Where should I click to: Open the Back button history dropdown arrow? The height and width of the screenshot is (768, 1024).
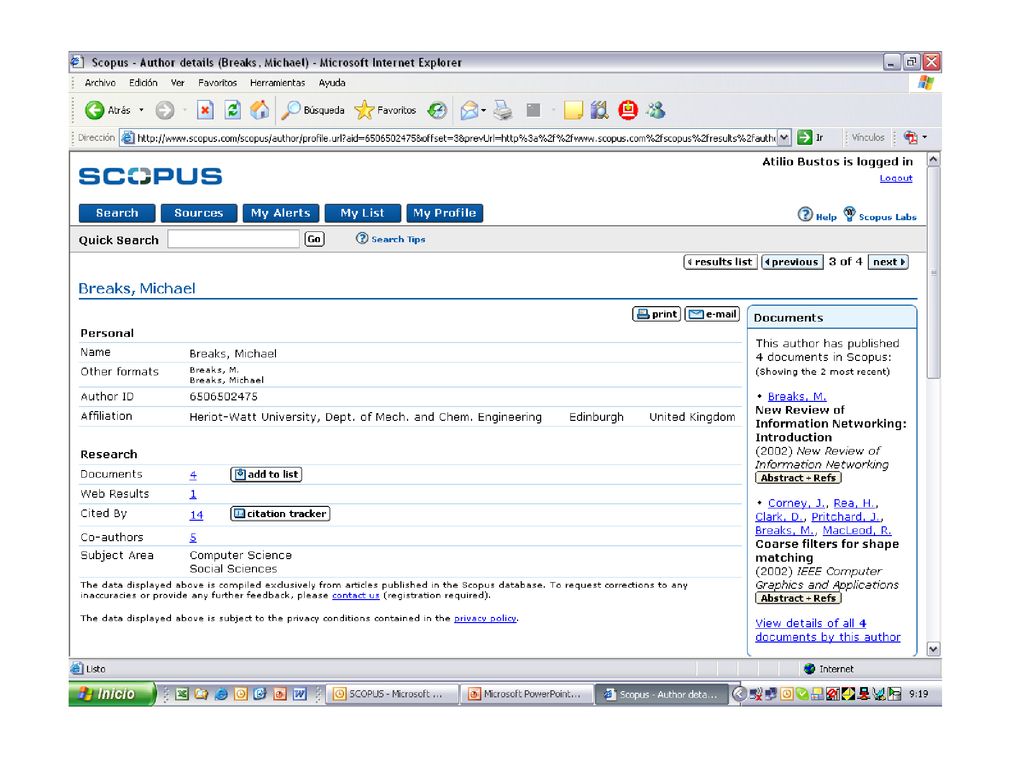coord(142,110)
